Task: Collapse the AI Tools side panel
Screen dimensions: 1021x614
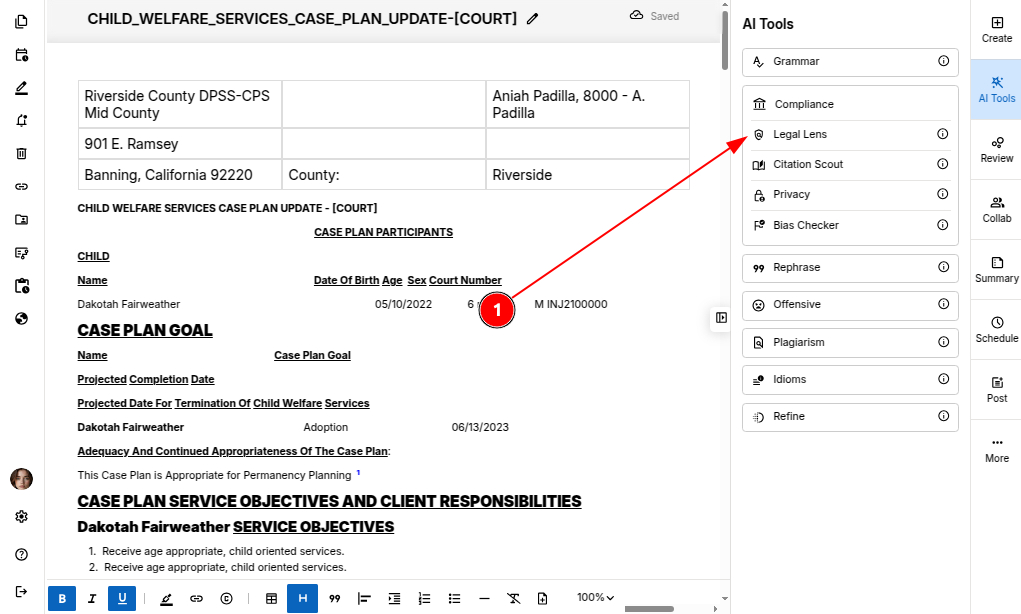Action: [x=721, y=317]
